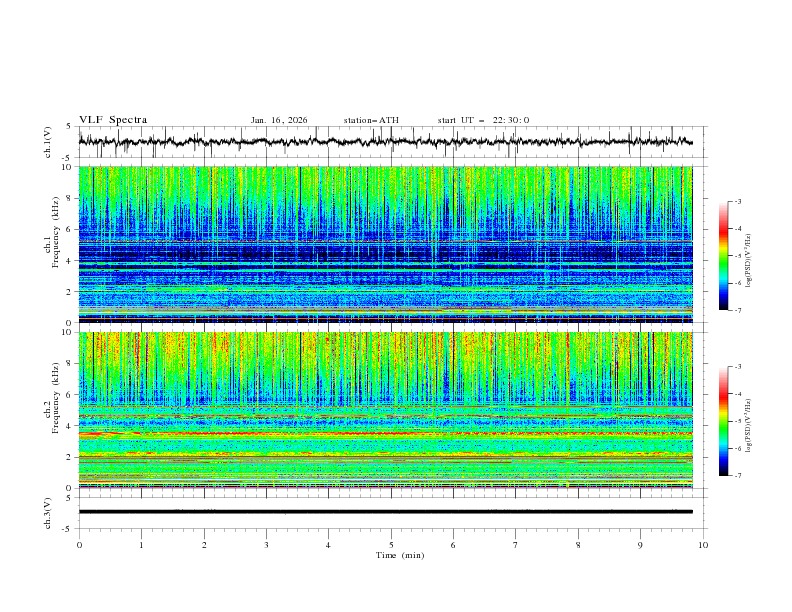Image resolution: width=792 pixels, height=612 pixels.
Task: Click the "VLF Spectra" title text
Action: [113, 120]
